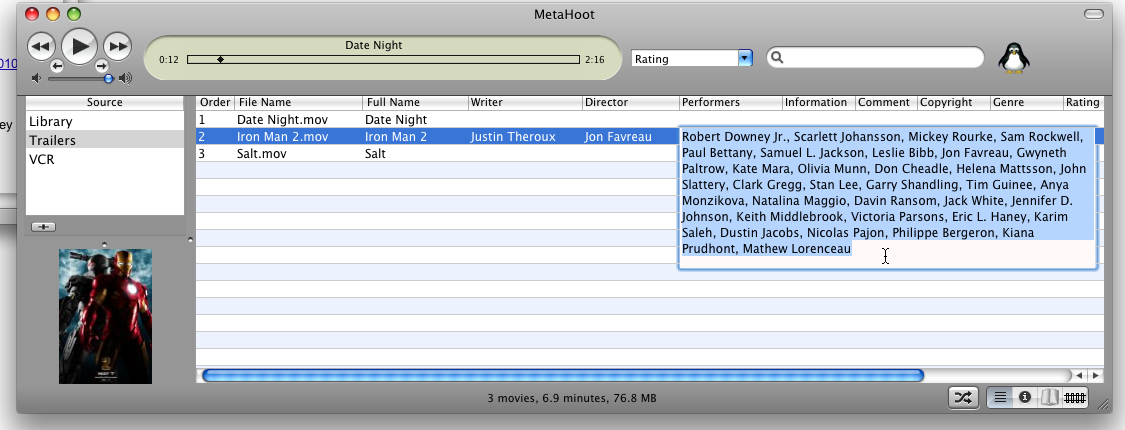
Task: Click the Date Night playback progress track
Action: (383, 60)
